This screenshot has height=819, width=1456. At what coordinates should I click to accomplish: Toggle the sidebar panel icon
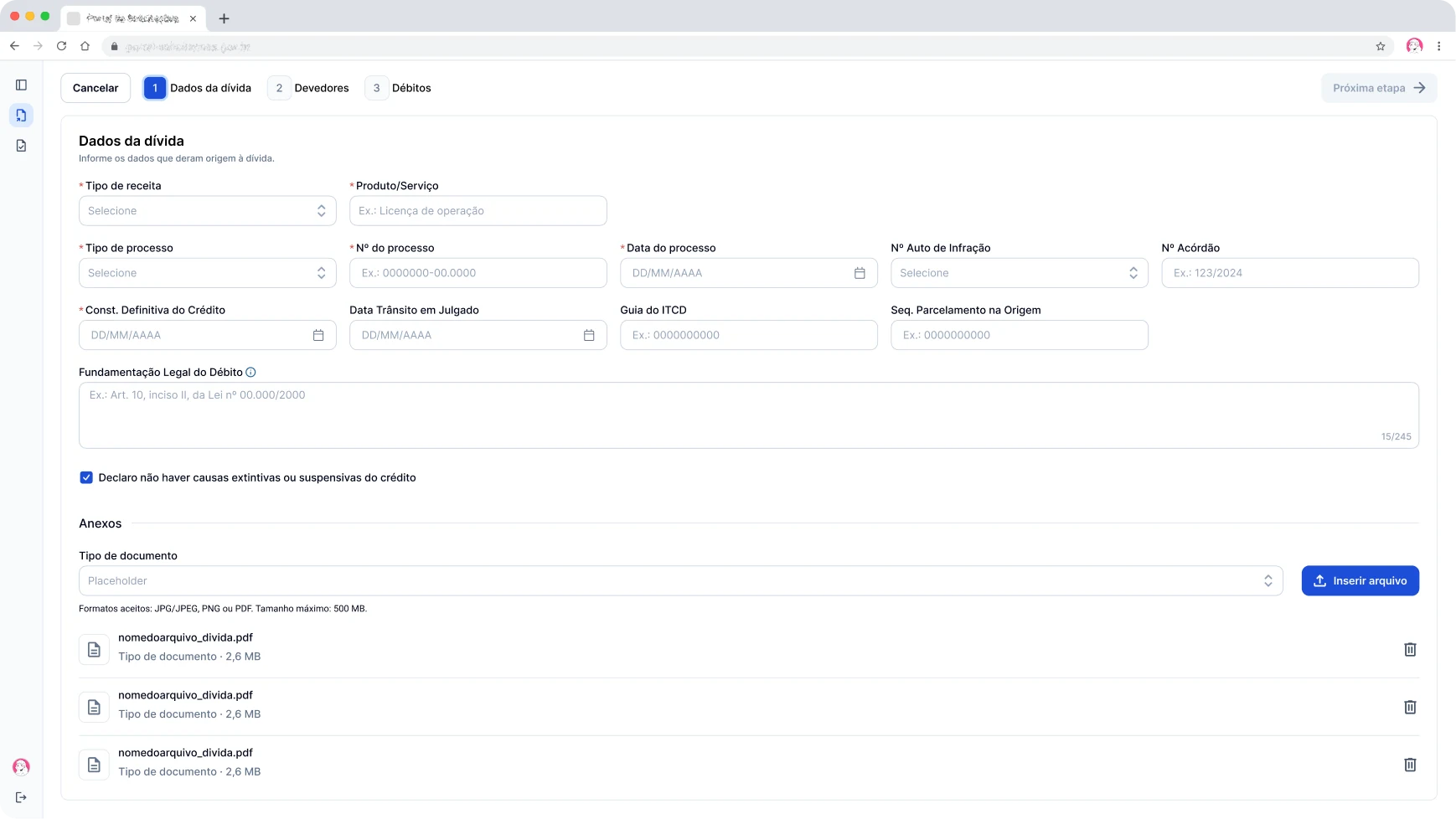pos(21,85)
